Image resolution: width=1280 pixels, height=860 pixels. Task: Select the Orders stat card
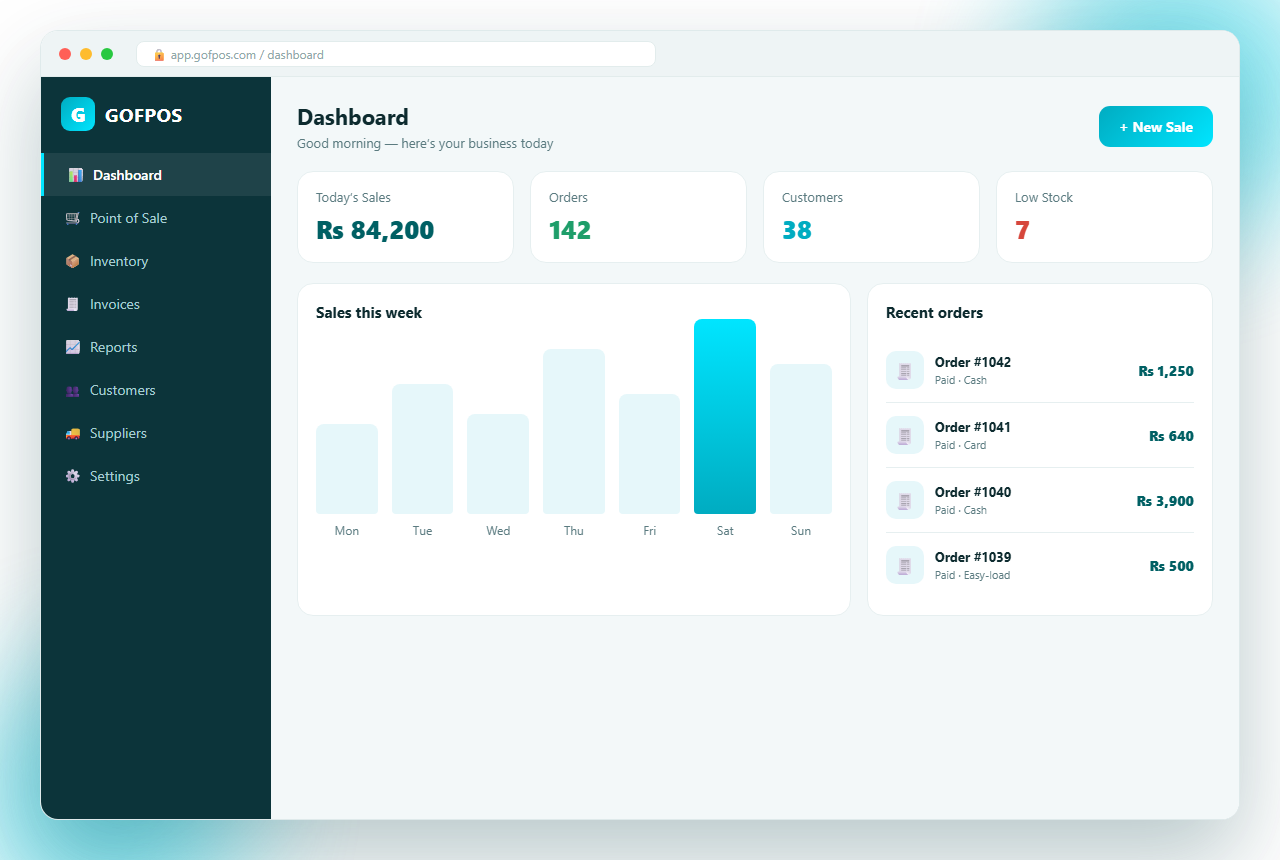(638, 217)
